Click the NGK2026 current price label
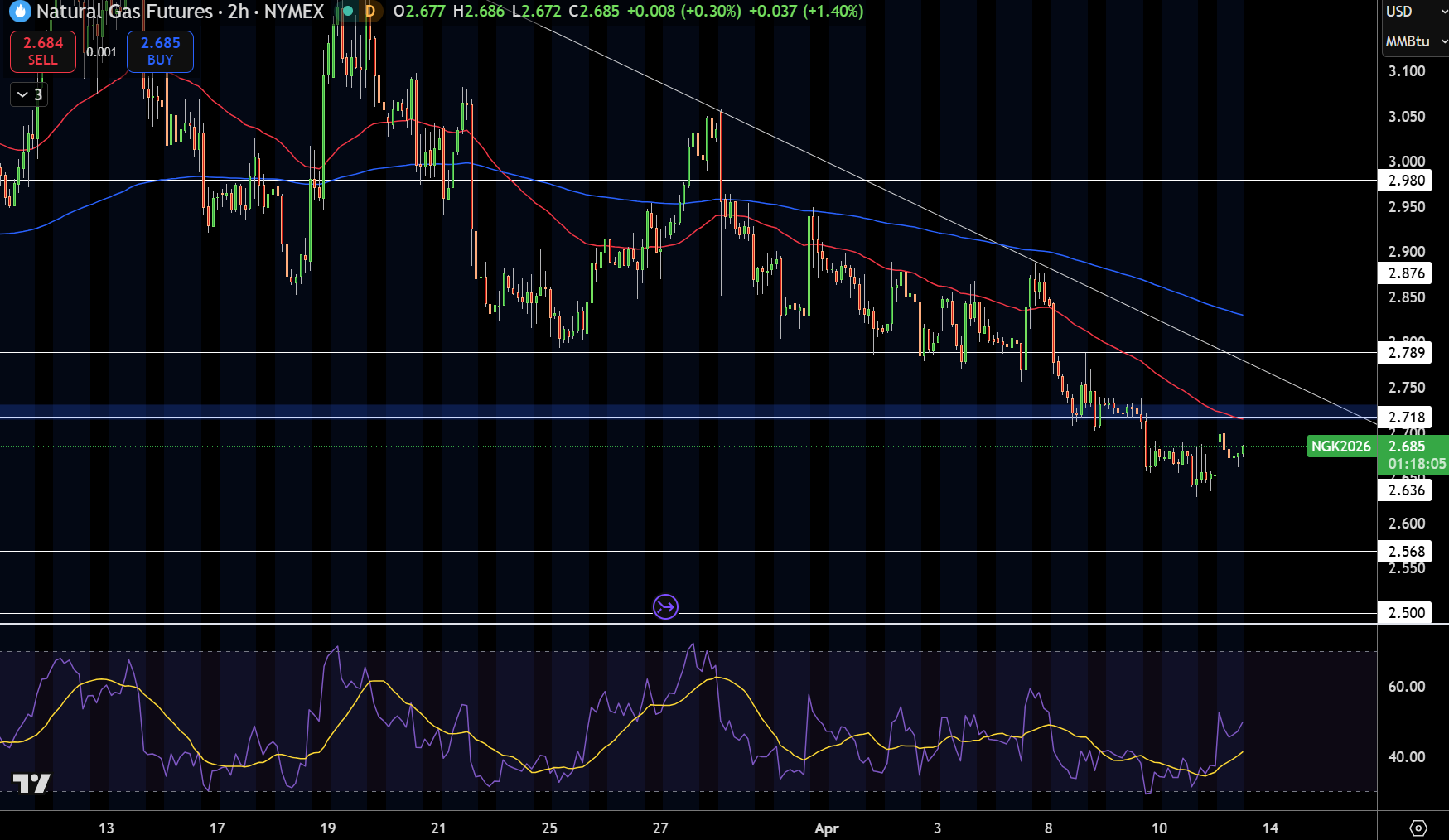Screen dimensions: 1449x840 point(1341,447)
